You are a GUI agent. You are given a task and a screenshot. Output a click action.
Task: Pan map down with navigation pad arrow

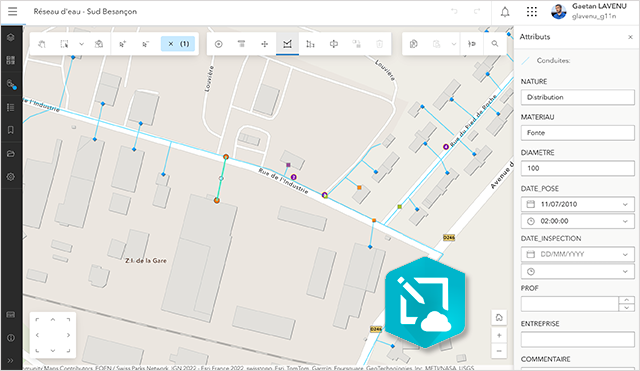(x=53, y=350)
